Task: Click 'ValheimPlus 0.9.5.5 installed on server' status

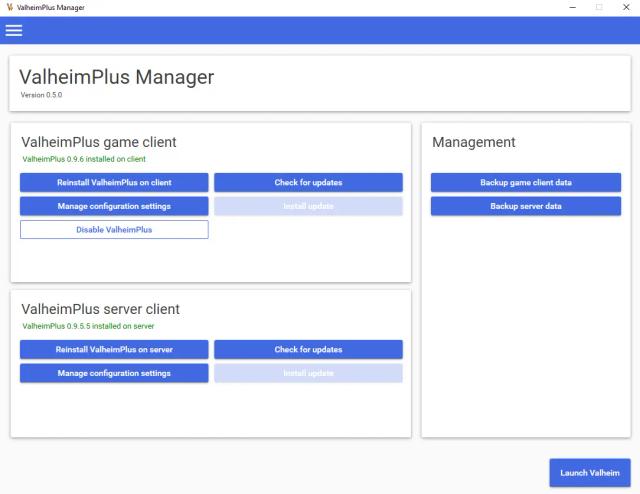Action: [x=88, y=326]
